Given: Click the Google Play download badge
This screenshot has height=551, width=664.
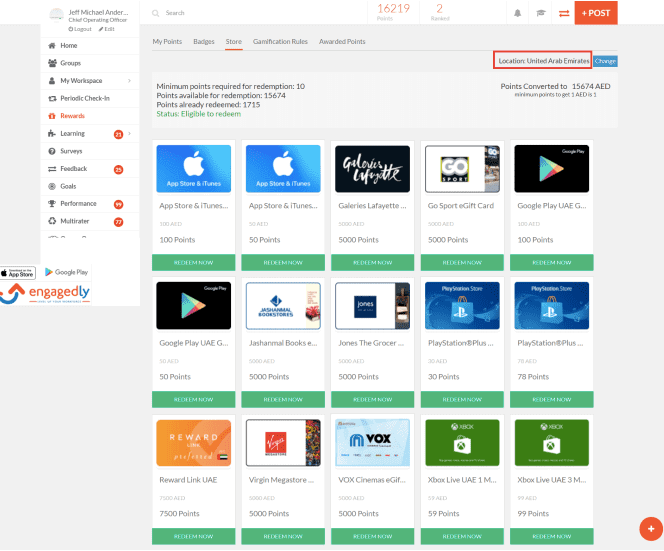Looking at the screenshot, I should click(66, 272).
